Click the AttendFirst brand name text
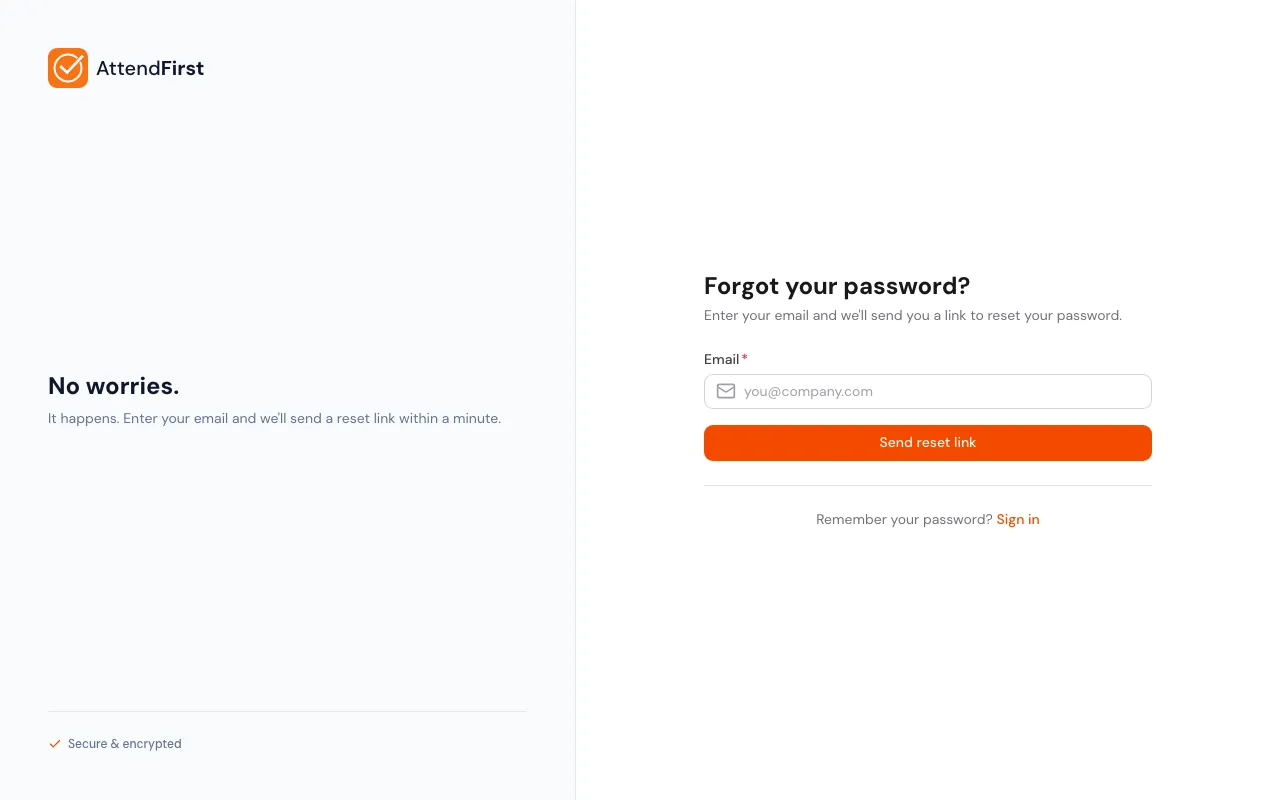 coord(150,68)
